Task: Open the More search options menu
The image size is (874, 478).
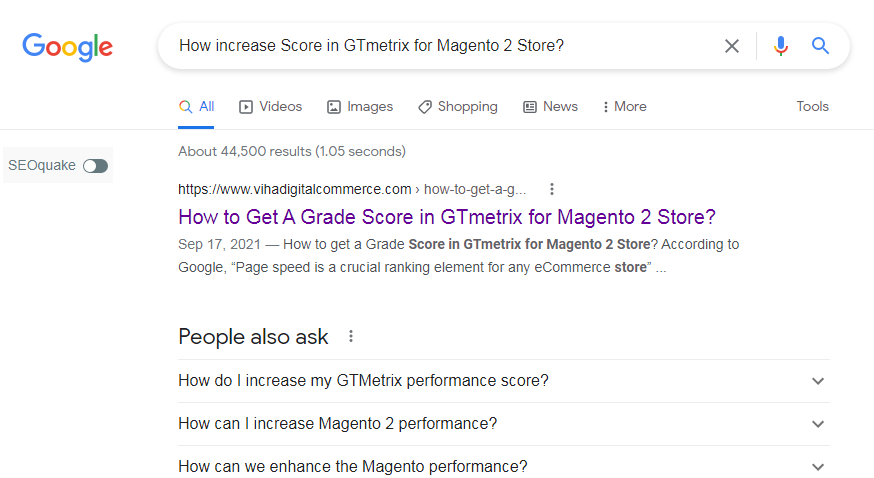Action: tap(624, 106)
